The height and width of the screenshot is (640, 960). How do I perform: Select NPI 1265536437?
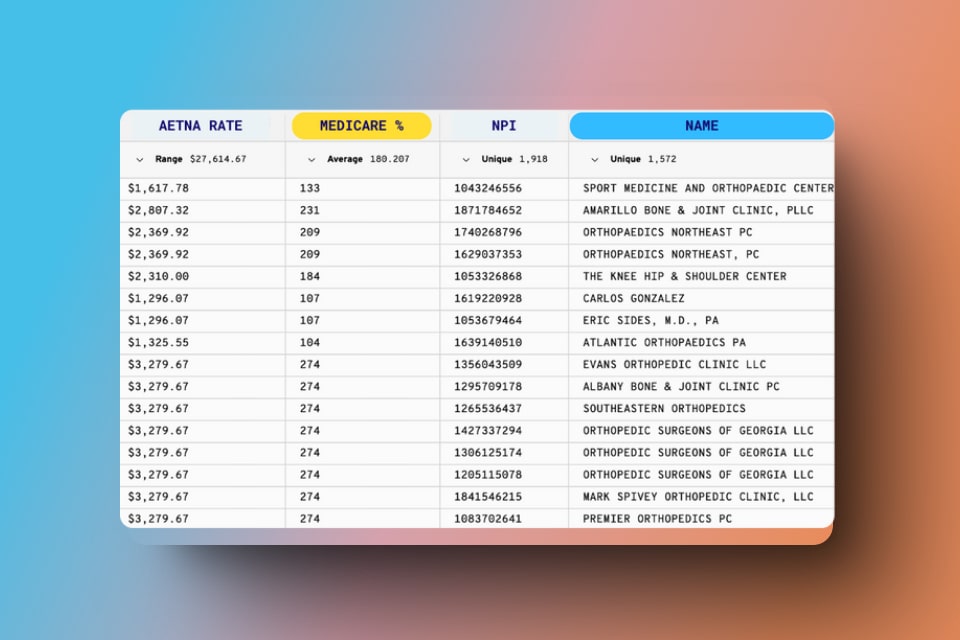click(x=488, y=409)
